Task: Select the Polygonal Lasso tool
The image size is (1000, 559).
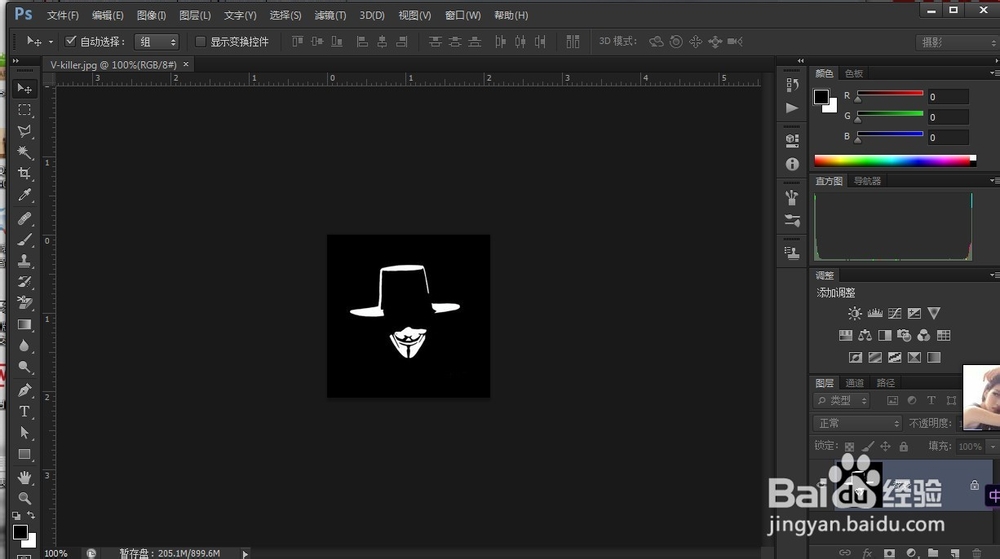Action: pos(24,131)
